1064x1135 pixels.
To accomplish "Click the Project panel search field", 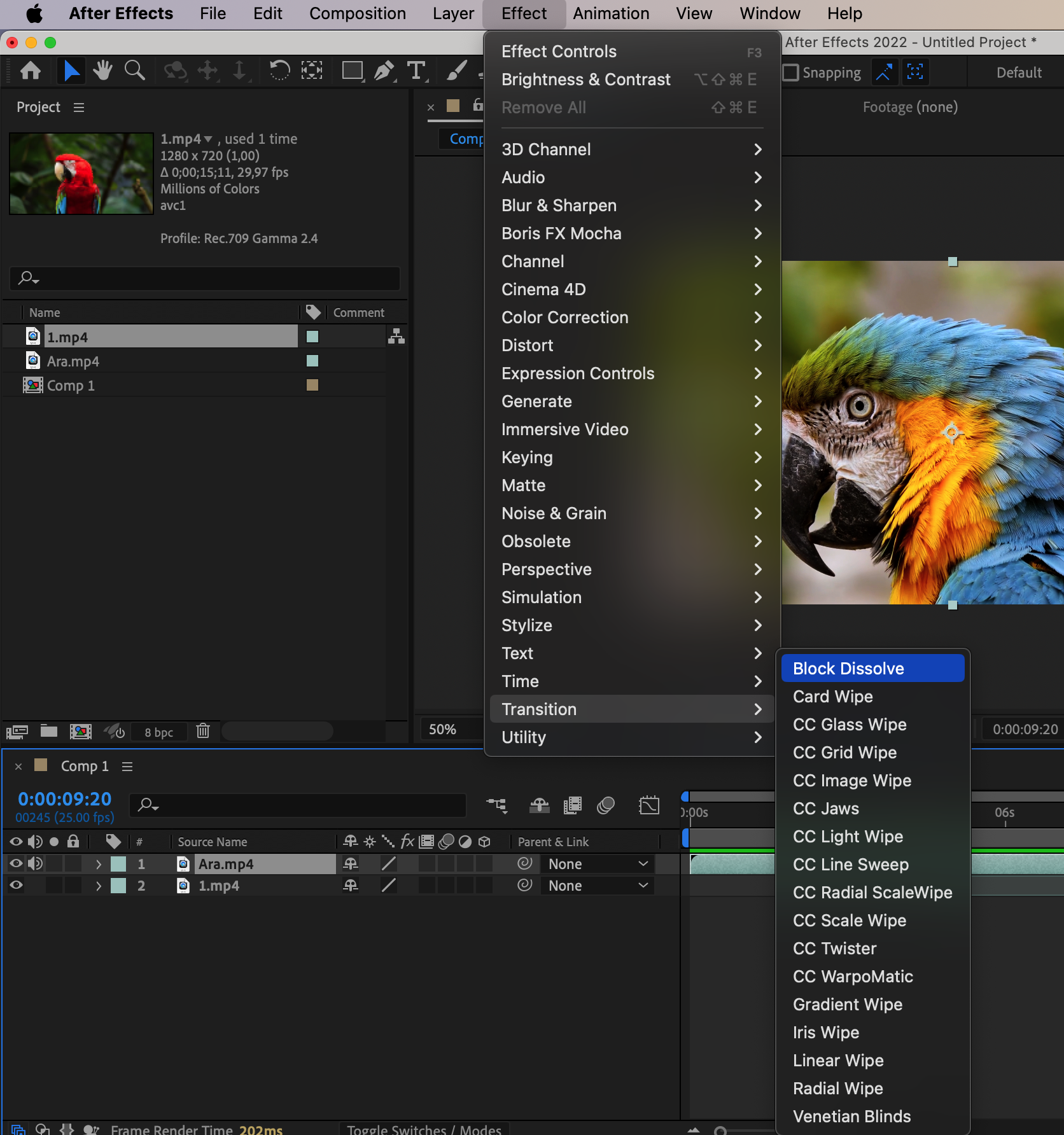I will pos(205,278).
